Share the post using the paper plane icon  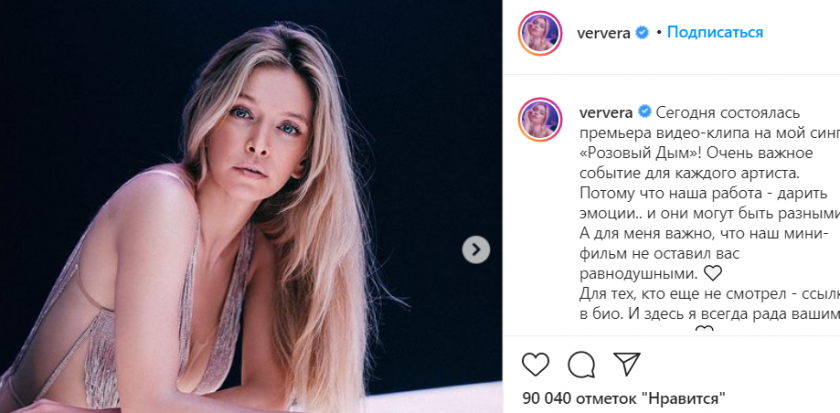[627, 364]
